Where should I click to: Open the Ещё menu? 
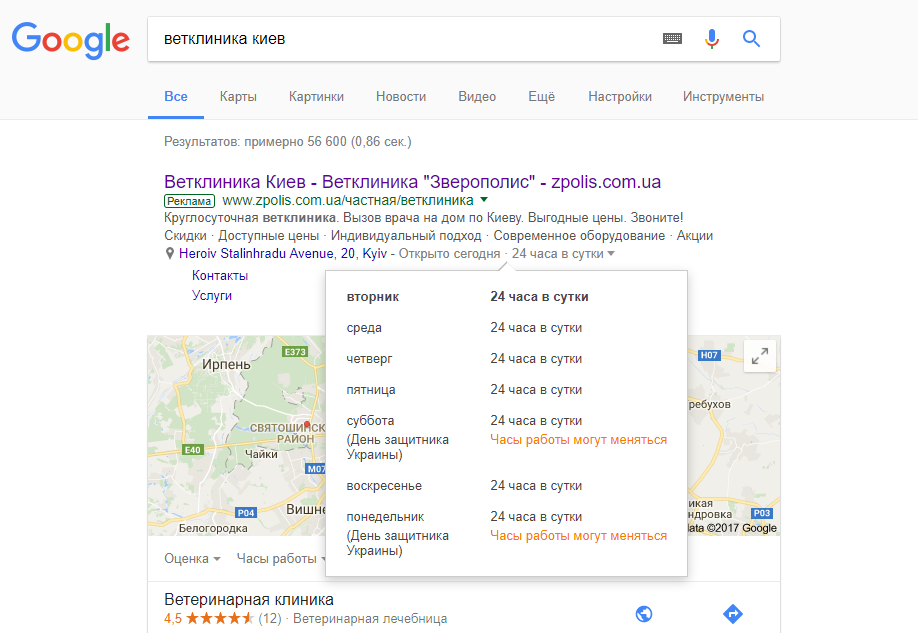pyautogui.click(x=541, y=97)
